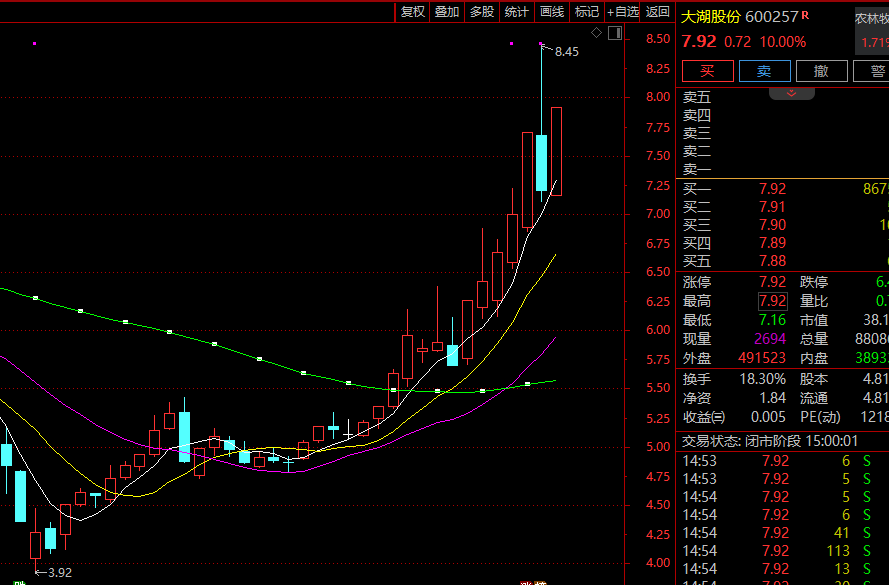The width and height of the screenshot is (889, 585).
Task: Click the 返回 back button
Action: (658, 11)
